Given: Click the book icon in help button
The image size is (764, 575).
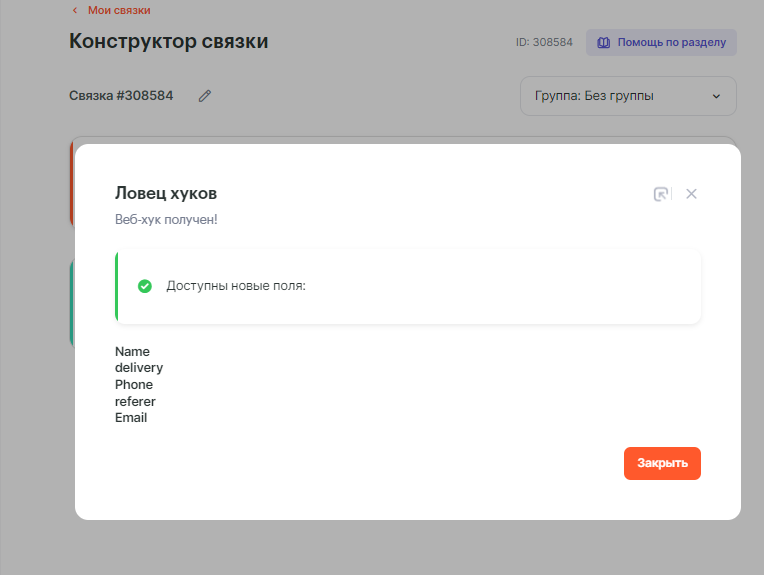Looking at the screenshot, I should click(603, 43).
